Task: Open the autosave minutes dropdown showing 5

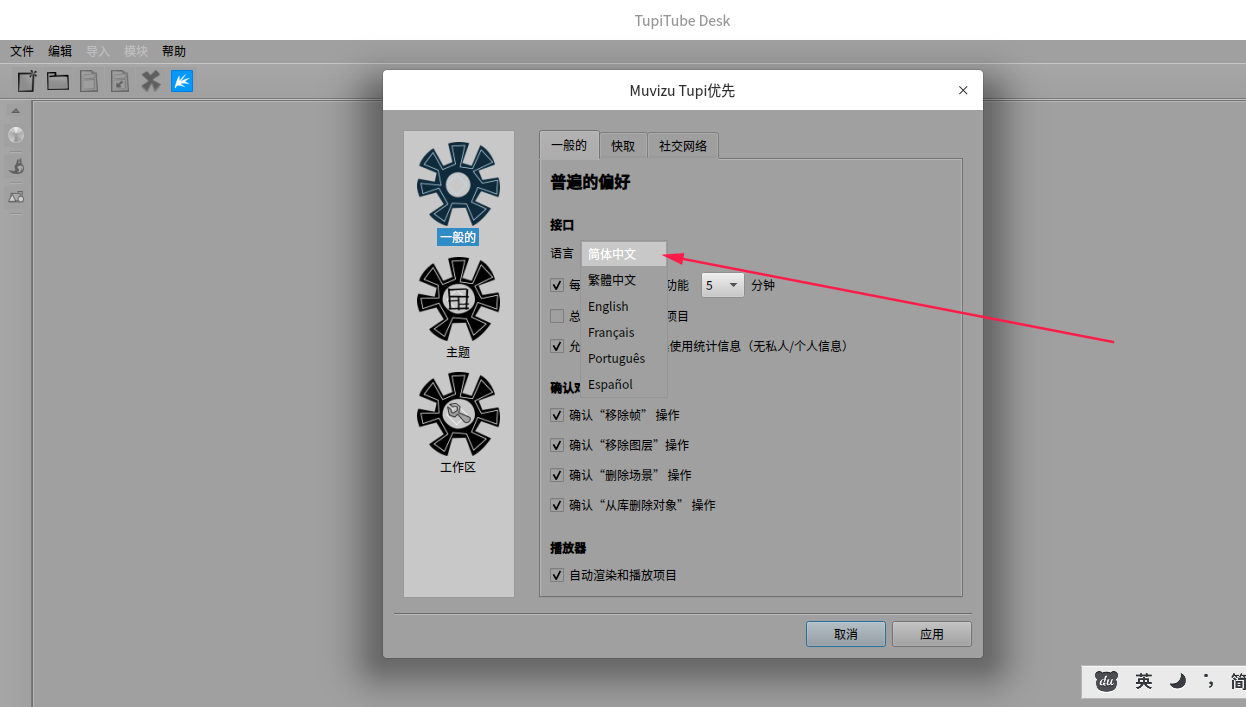Action: pyautogui.click(x=723, y=285)
